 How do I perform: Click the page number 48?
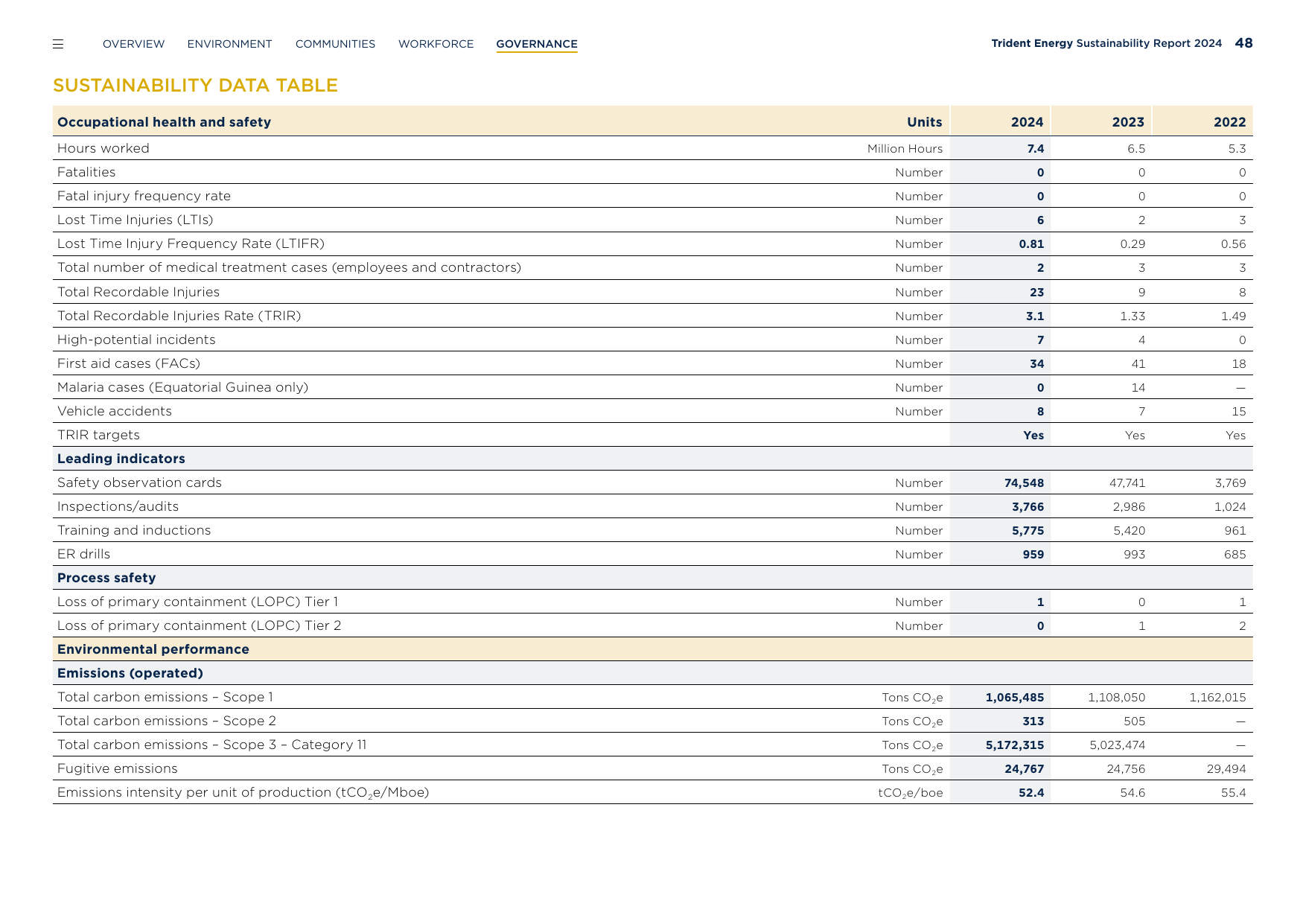point(1243,43)
